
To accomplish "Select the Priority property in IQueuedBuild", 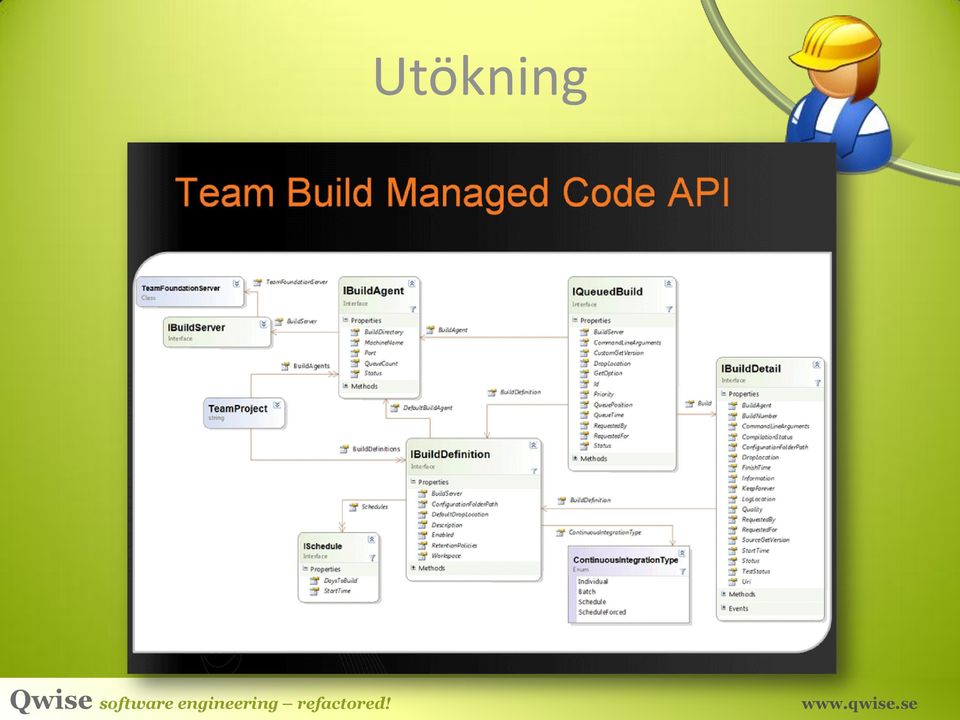I will 604,394.
